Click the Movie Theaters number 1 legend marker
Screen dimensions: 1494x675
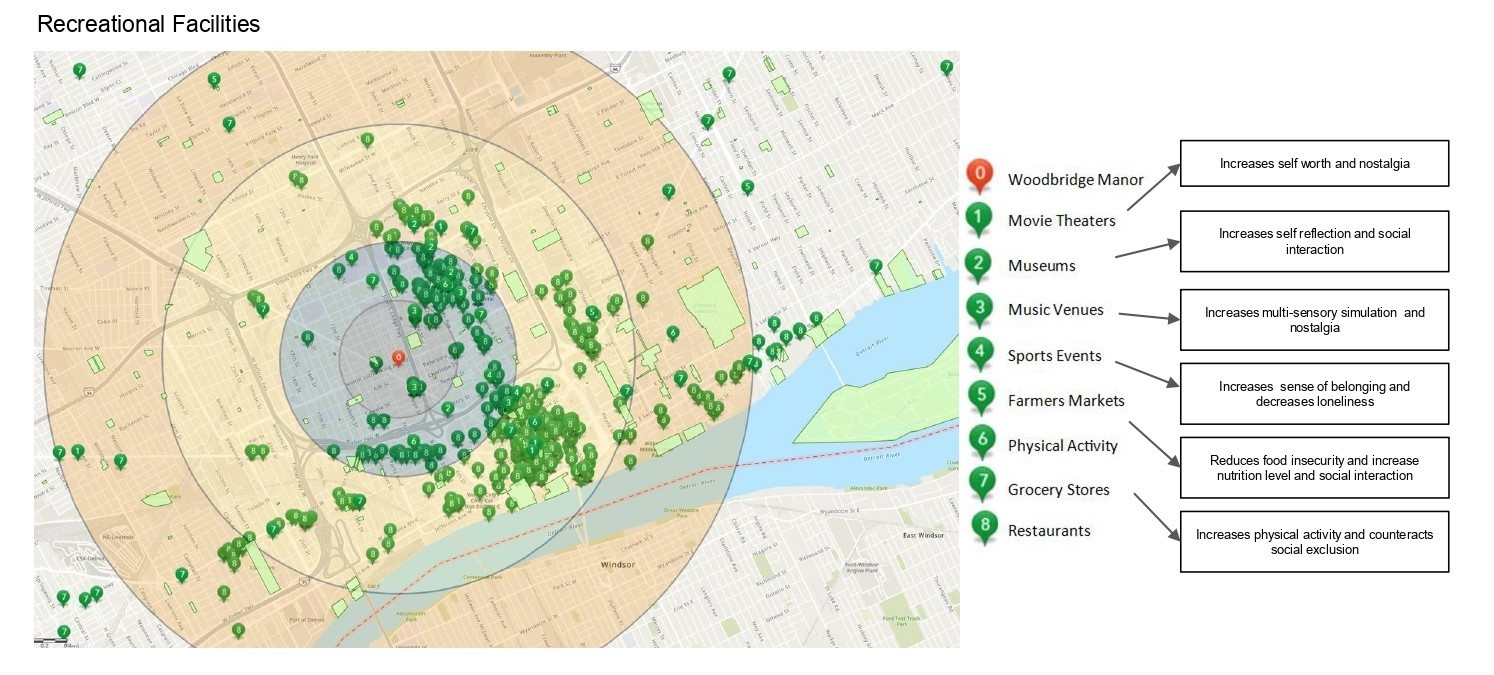[x=980, y=218]
